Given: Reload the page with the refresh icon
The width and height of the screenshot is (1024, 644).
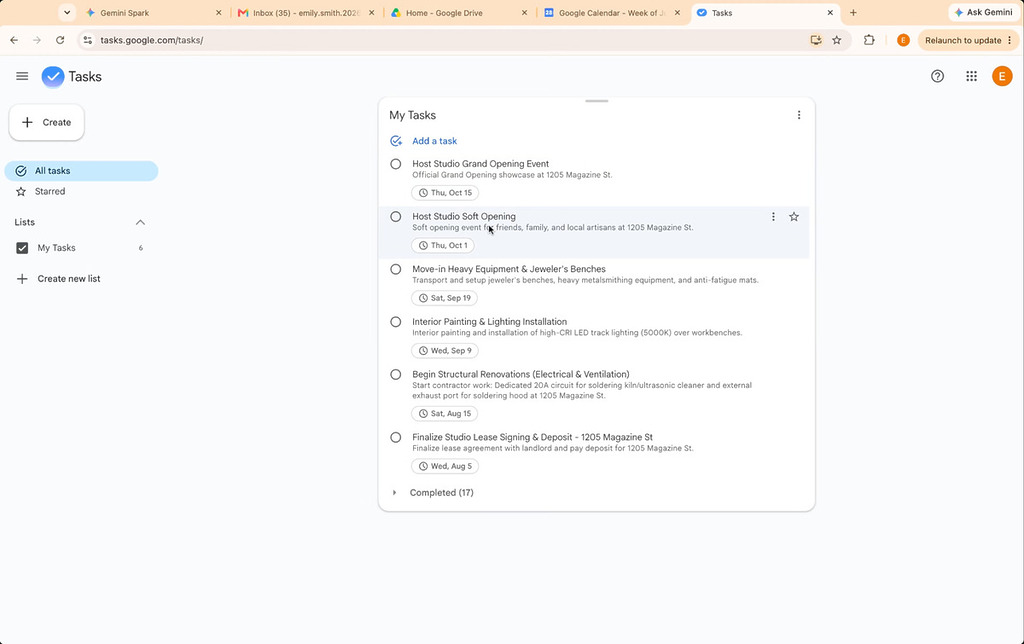Looking at the screenshot, I should click(60, 40).
